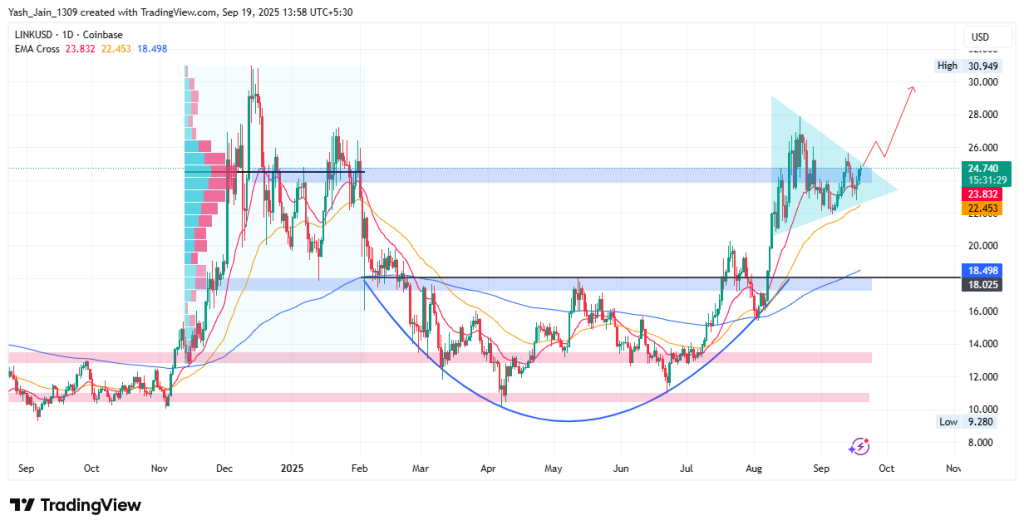Viewport: 1024px width, 530px height.
Task: Click the Feb label on time axis
Action: click(360, 468)
